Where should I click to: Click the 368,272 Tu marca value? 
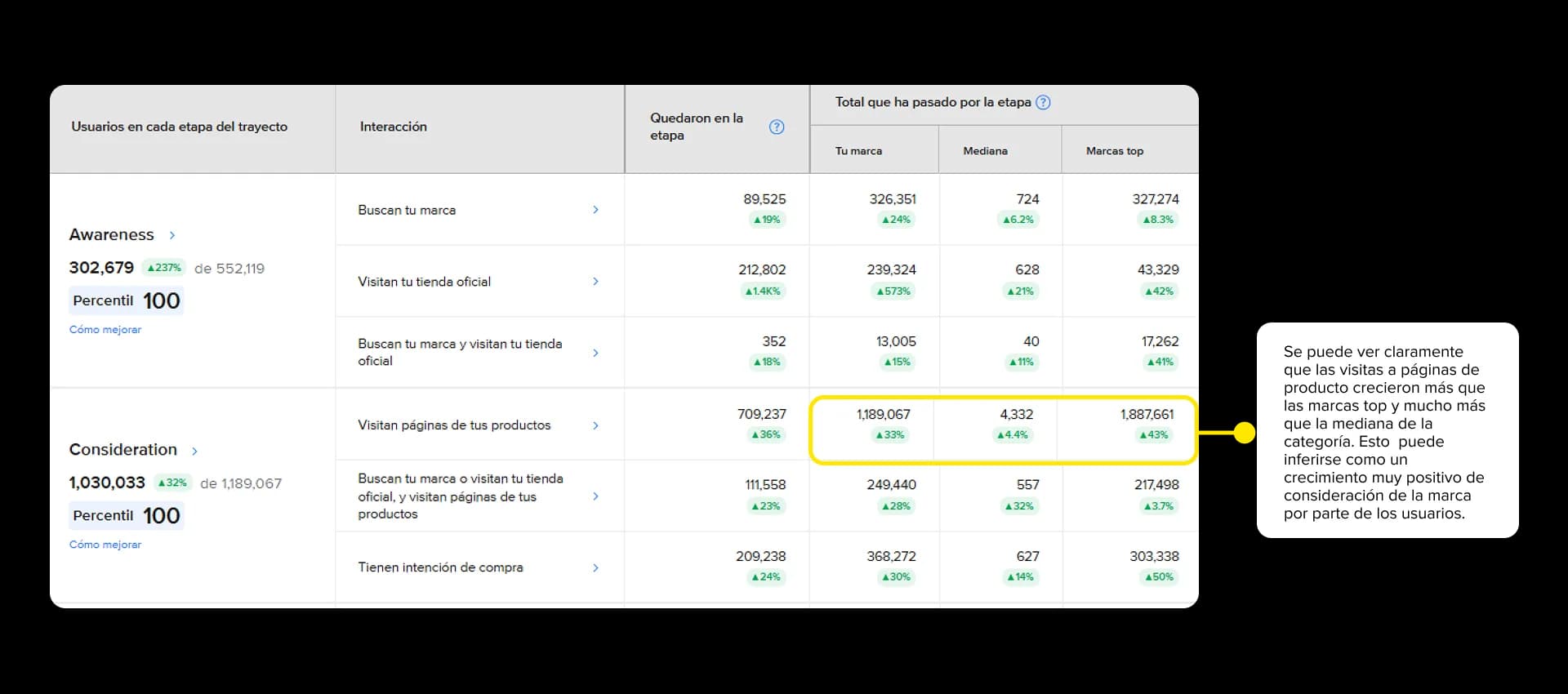891,556
